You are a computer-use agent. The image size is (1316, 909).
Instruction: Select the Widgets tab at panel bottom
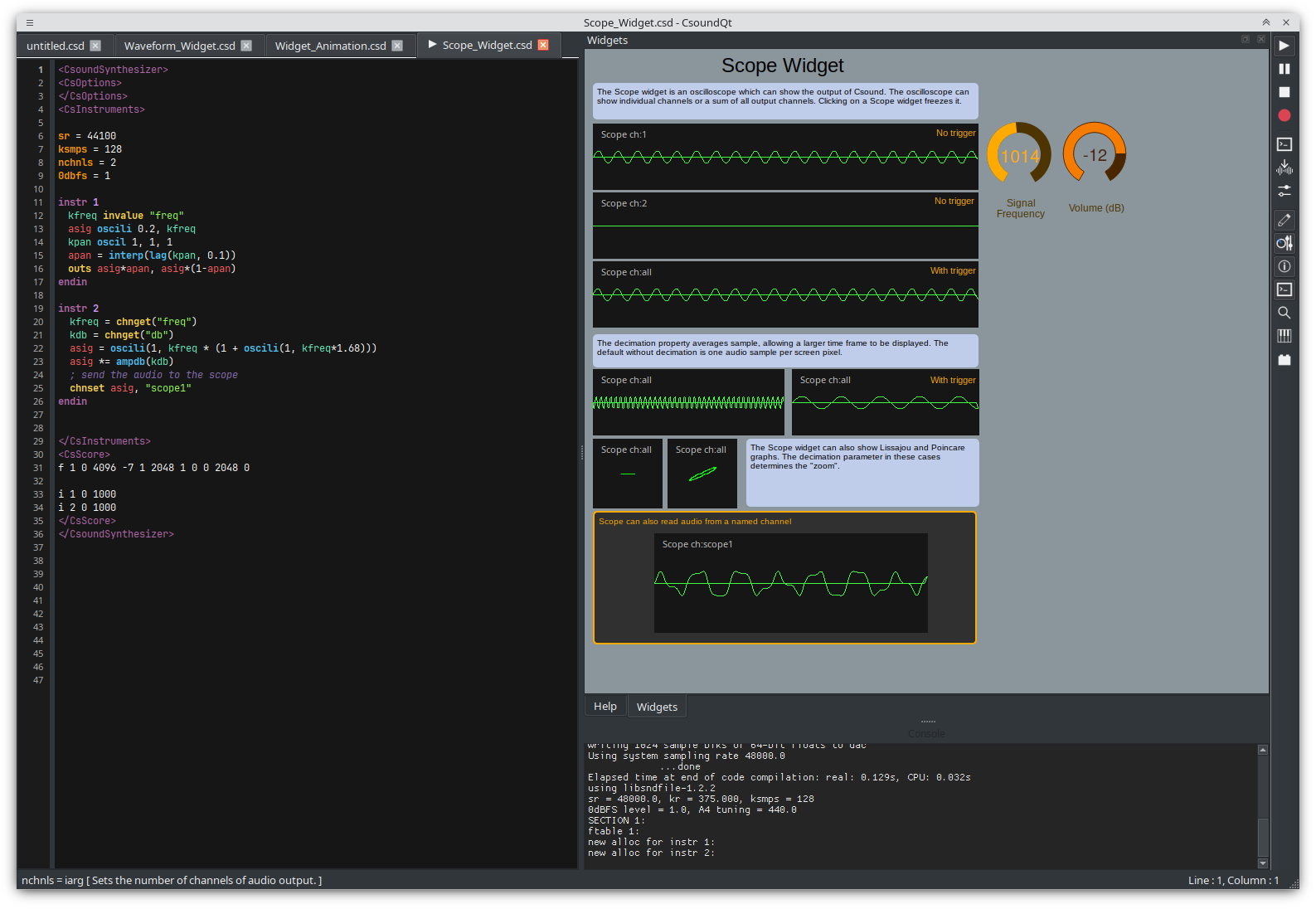tap(657, 707)
